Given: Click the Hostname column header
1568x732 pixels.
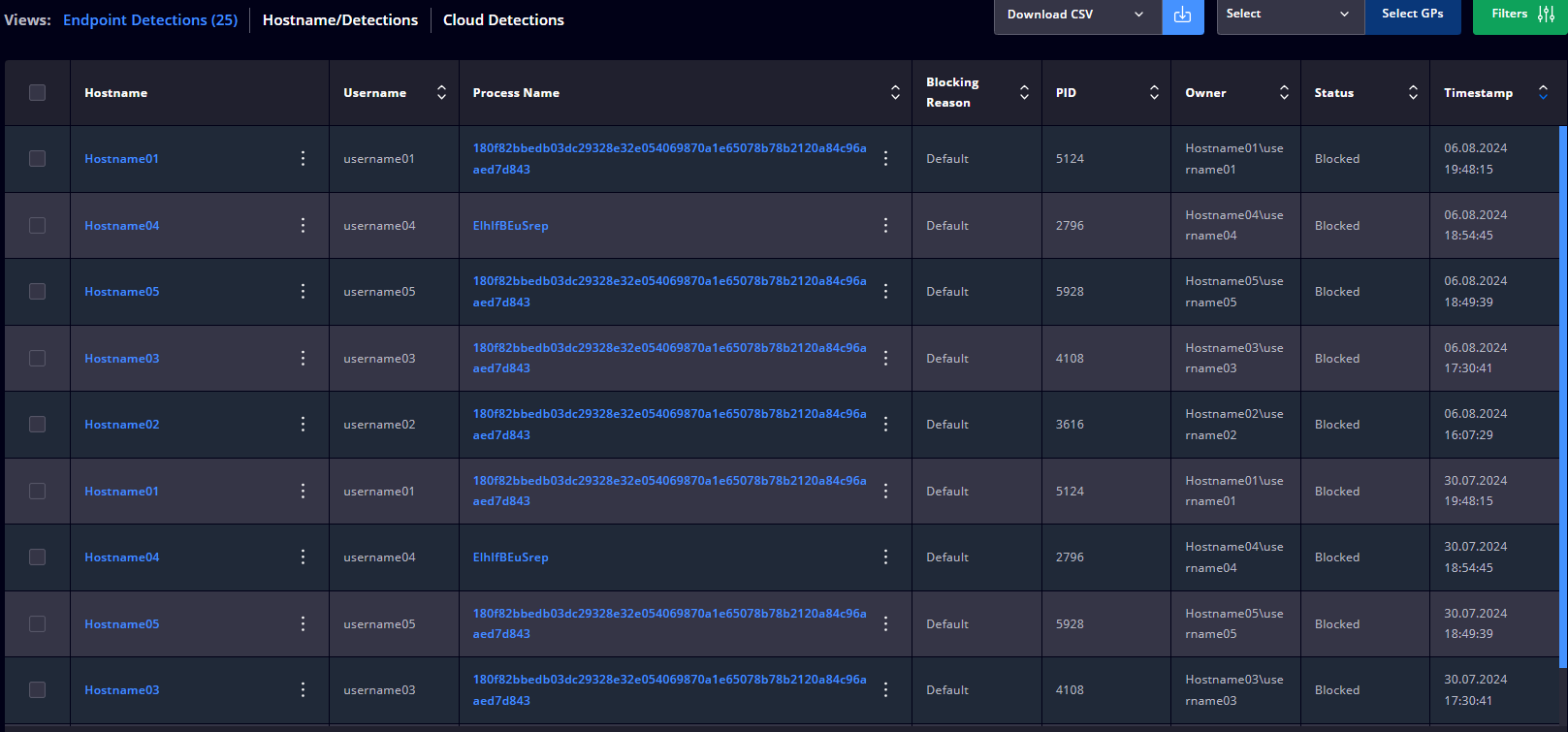Looking at the screenshot, I should (x=115, y=92).
